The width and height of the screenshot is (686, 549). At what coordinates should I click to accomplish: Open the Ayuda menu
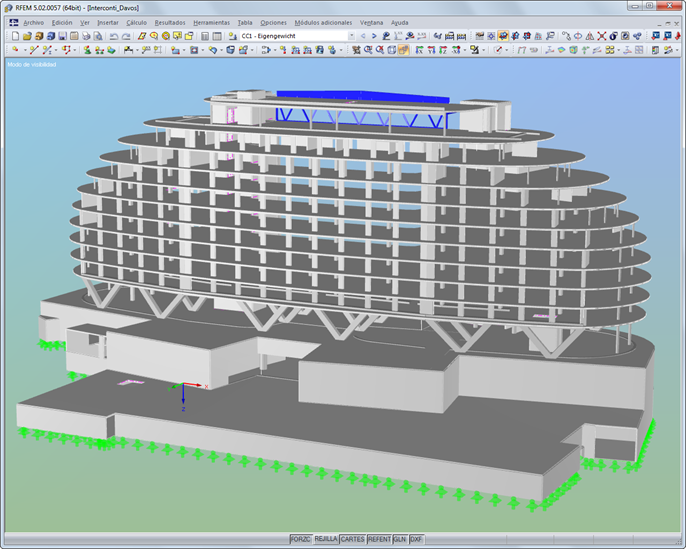coord(399,22)
